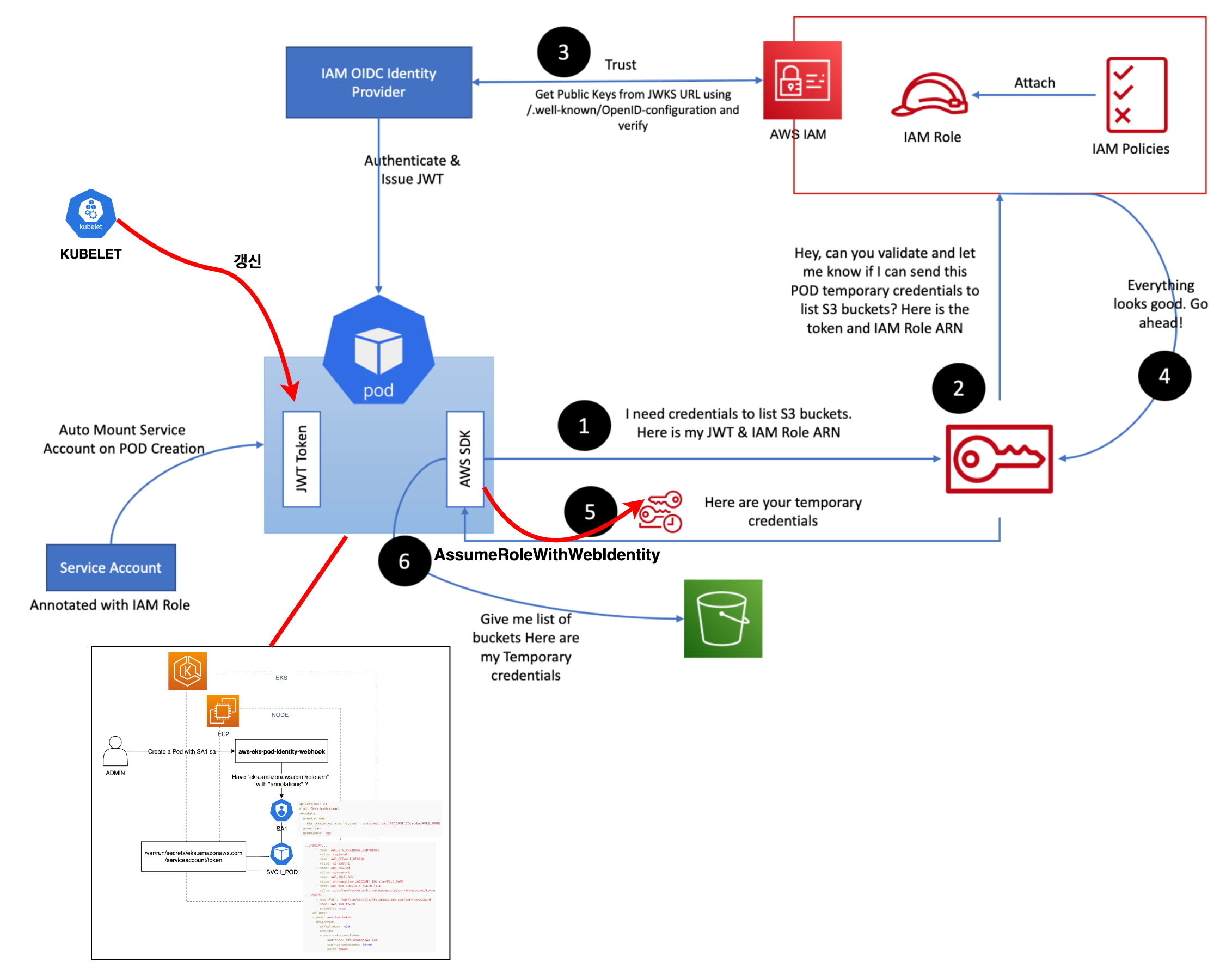Click the red hard-hat IAM Role icon
The image size is (1226, 980).
tap(930, 95)
